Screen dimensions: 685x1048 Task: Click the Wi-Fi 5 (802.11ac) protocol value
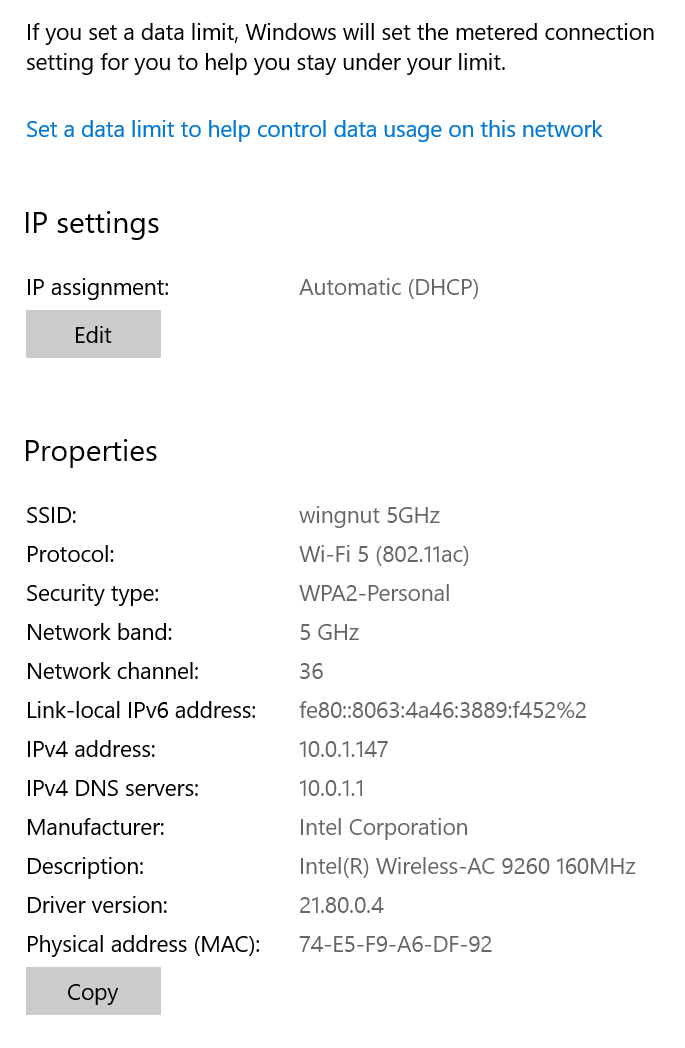(384, 555)
